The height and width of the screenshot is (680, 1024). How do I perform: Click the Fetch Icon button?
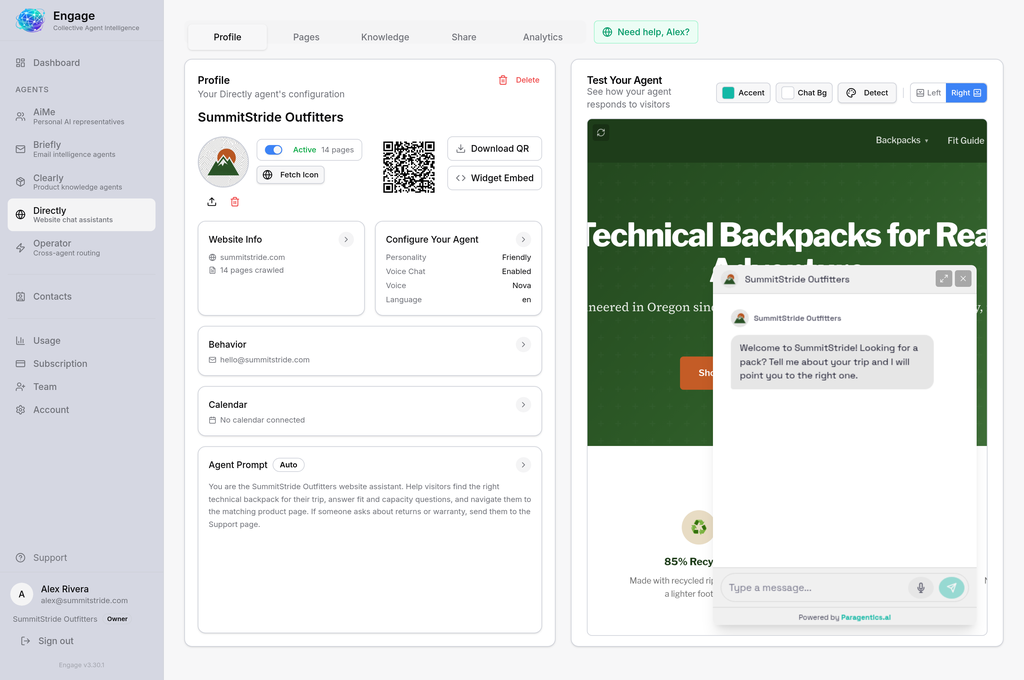coord(291,175)
